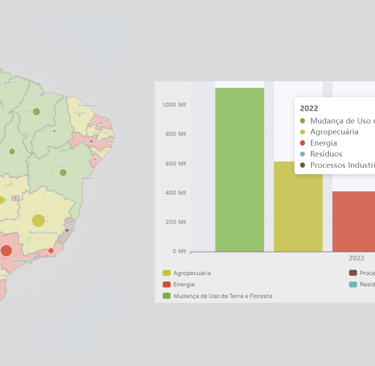
Task: Select the large yellow bubble in Minas Gerais
Action: point(38,220)
